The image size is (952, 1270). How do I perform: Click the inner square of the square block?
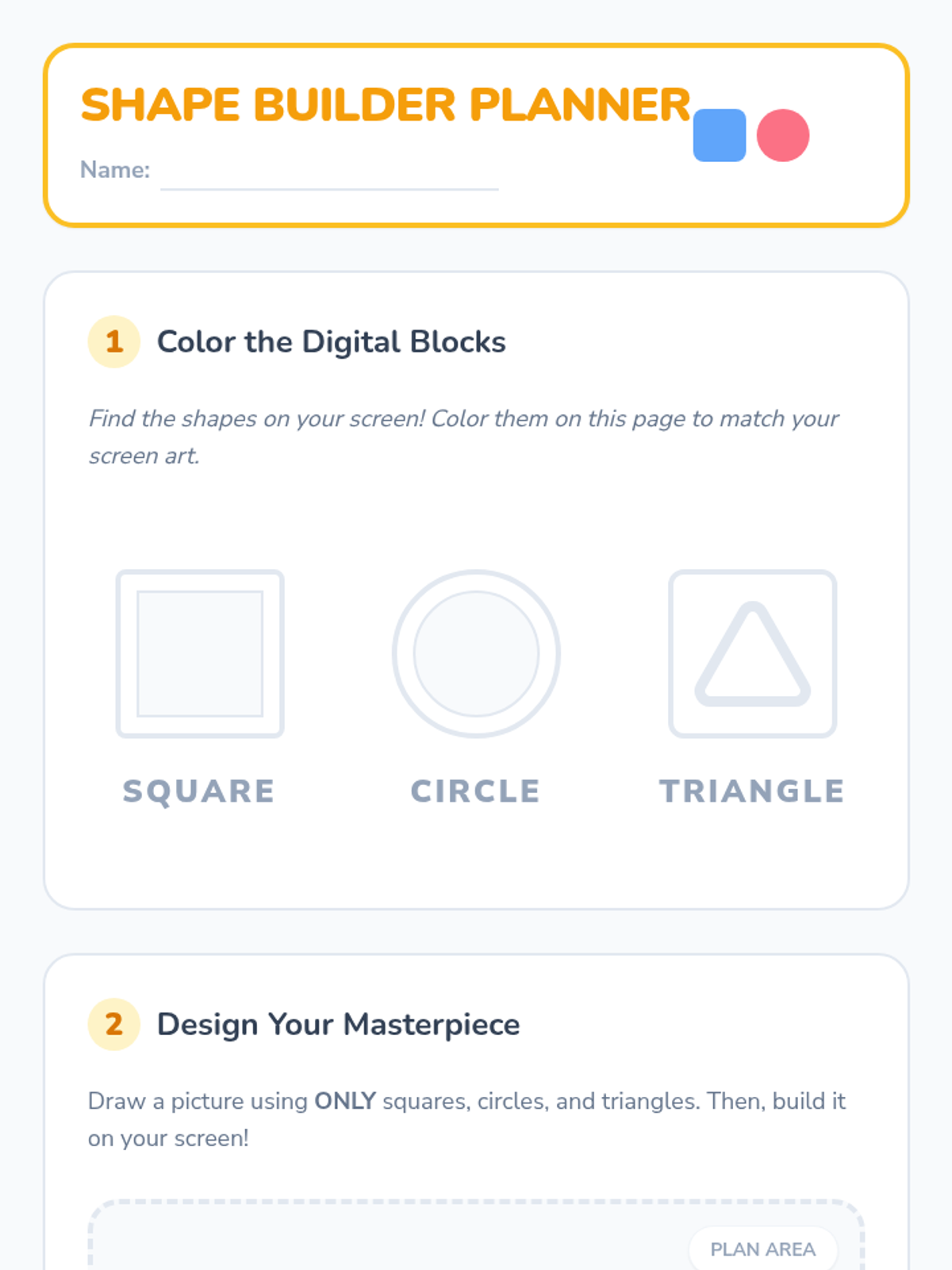(x=200, y=654)
